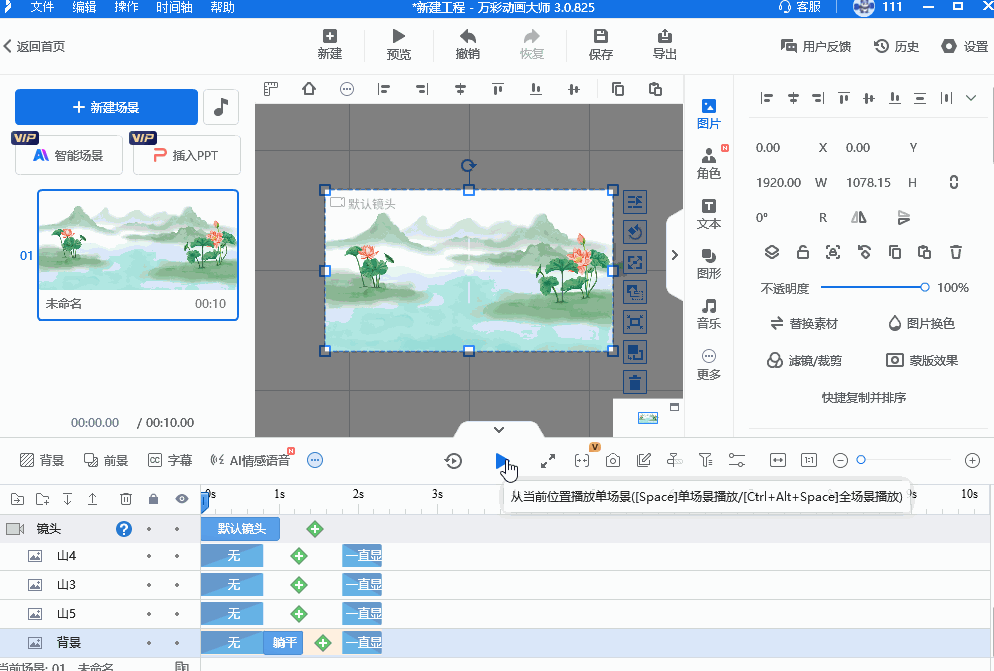The image size is (994, 671).
Task: Click the 新建场景 button
Action: 106,107
